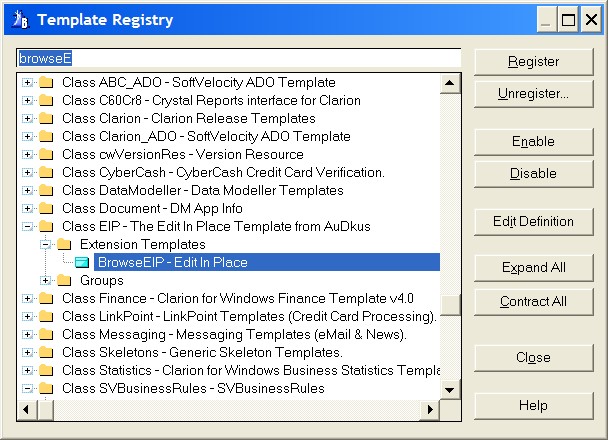Click the vertical scrollbar thumb
Image resolution: width=608 pixels, height=440 pixels.
450,305
